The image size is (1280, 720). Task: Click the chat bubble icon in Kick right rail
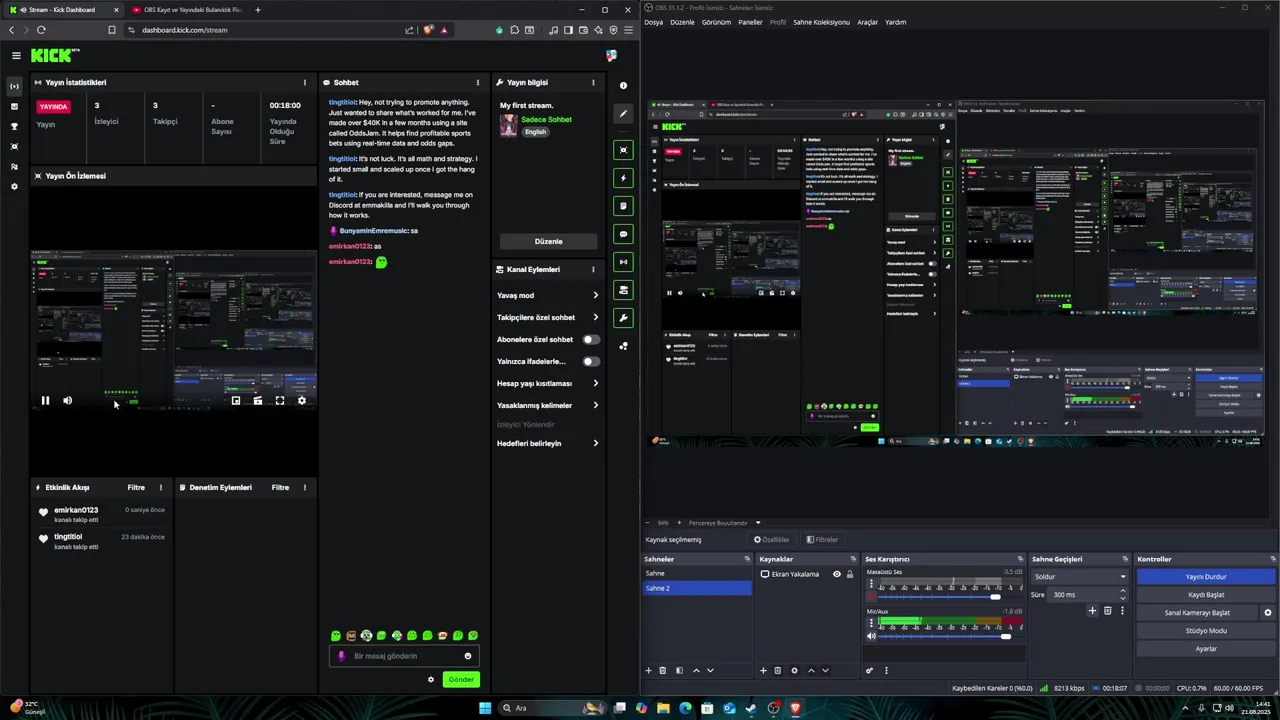pyautogui.click(x=623, y=234)
